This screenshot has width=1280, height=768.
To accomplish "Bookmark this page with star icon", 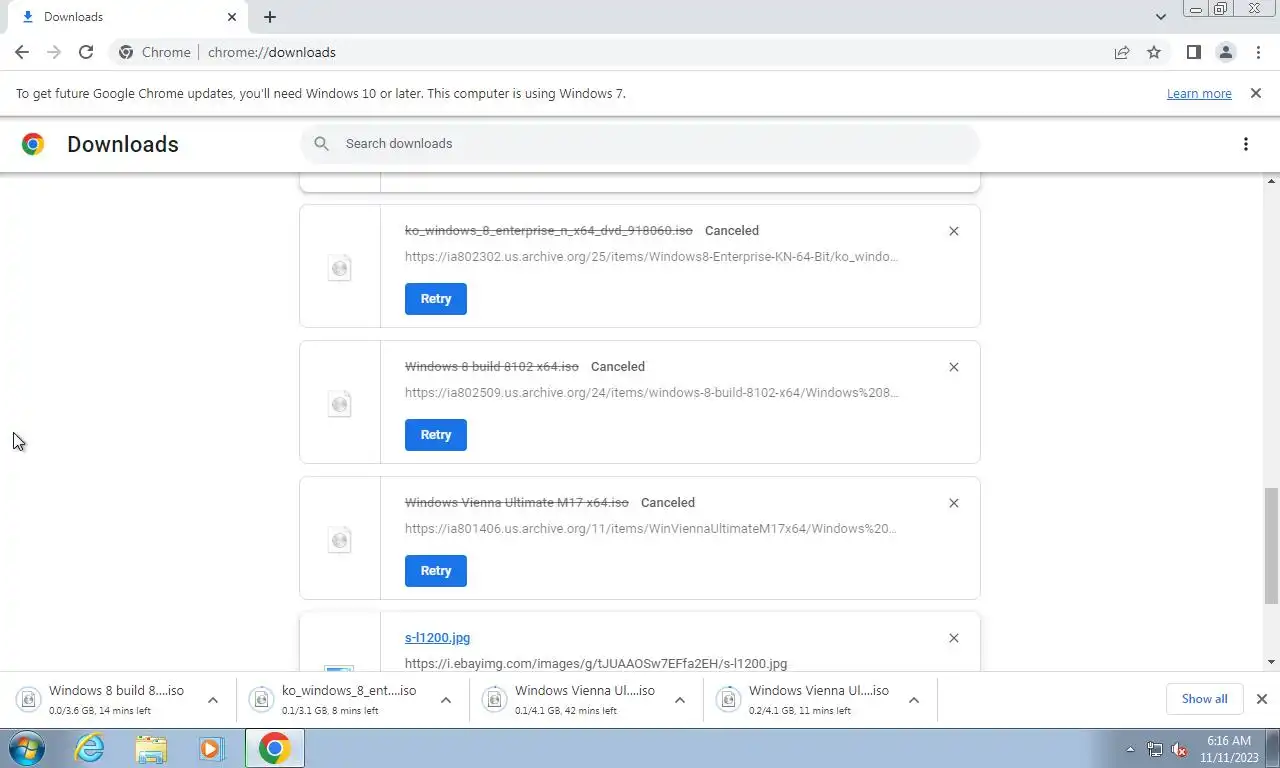I will tap(1154, 52).
